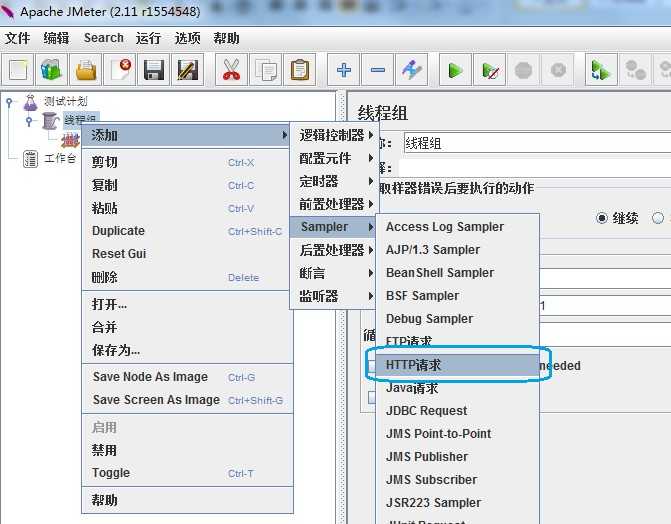Screen dimensions: 671x524
Task: Start the test with the green play icon
Action: tap(455, 69)
